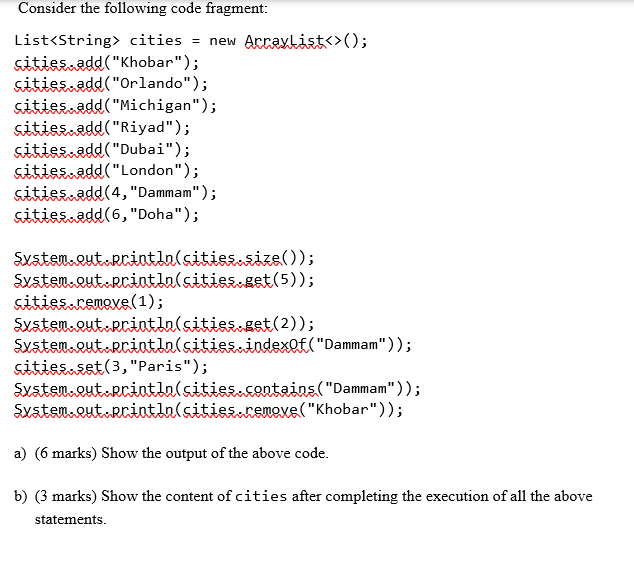Click the cities.add("Khobar") line

tap(107, 63)
